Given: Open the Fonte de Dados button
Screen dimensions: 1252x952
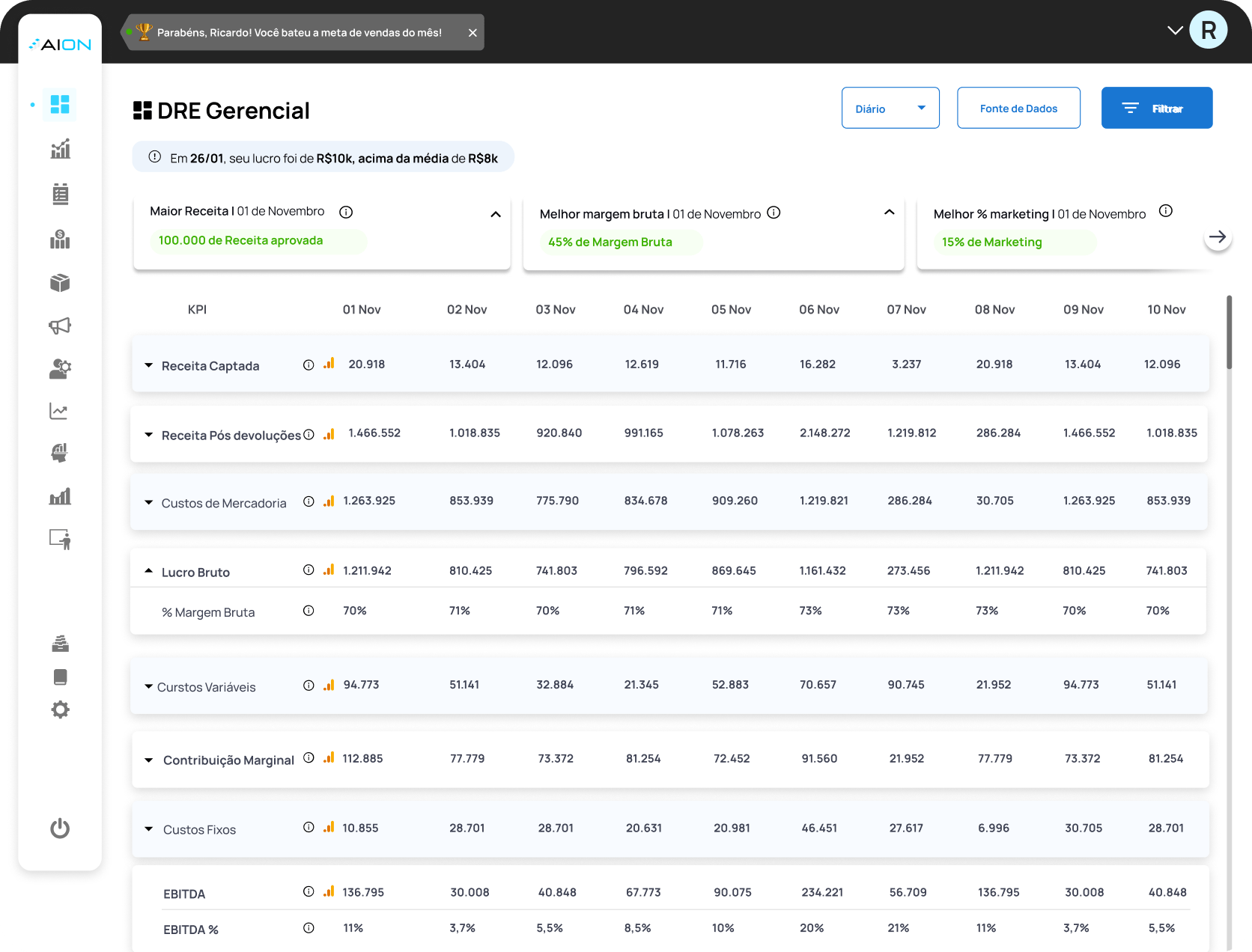Looking at the screenshot, I should (1018, 108).
